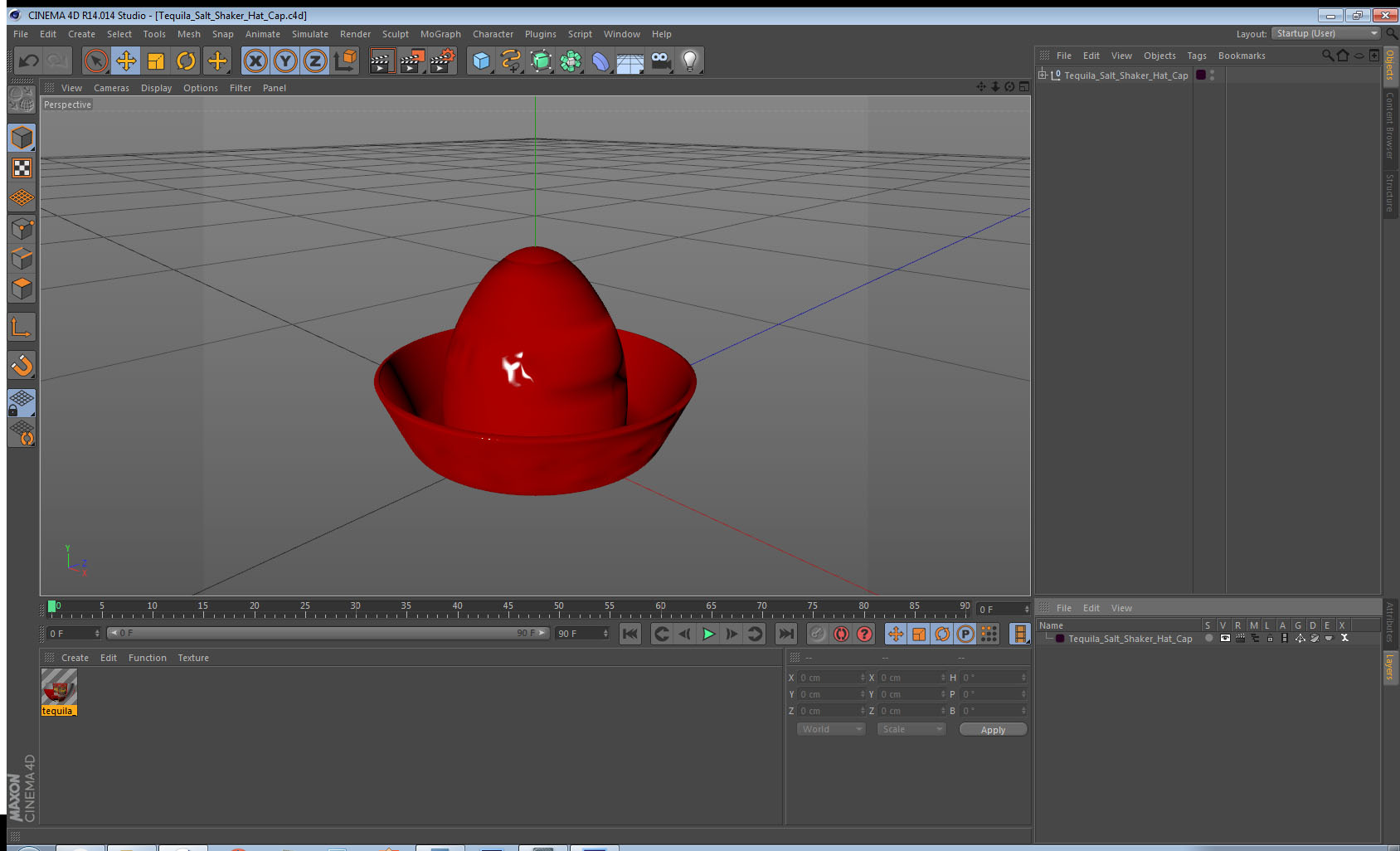Open viewport Cameras menu
The height and width of the screenshot is (851, 1400).
[x=111, y=88]
